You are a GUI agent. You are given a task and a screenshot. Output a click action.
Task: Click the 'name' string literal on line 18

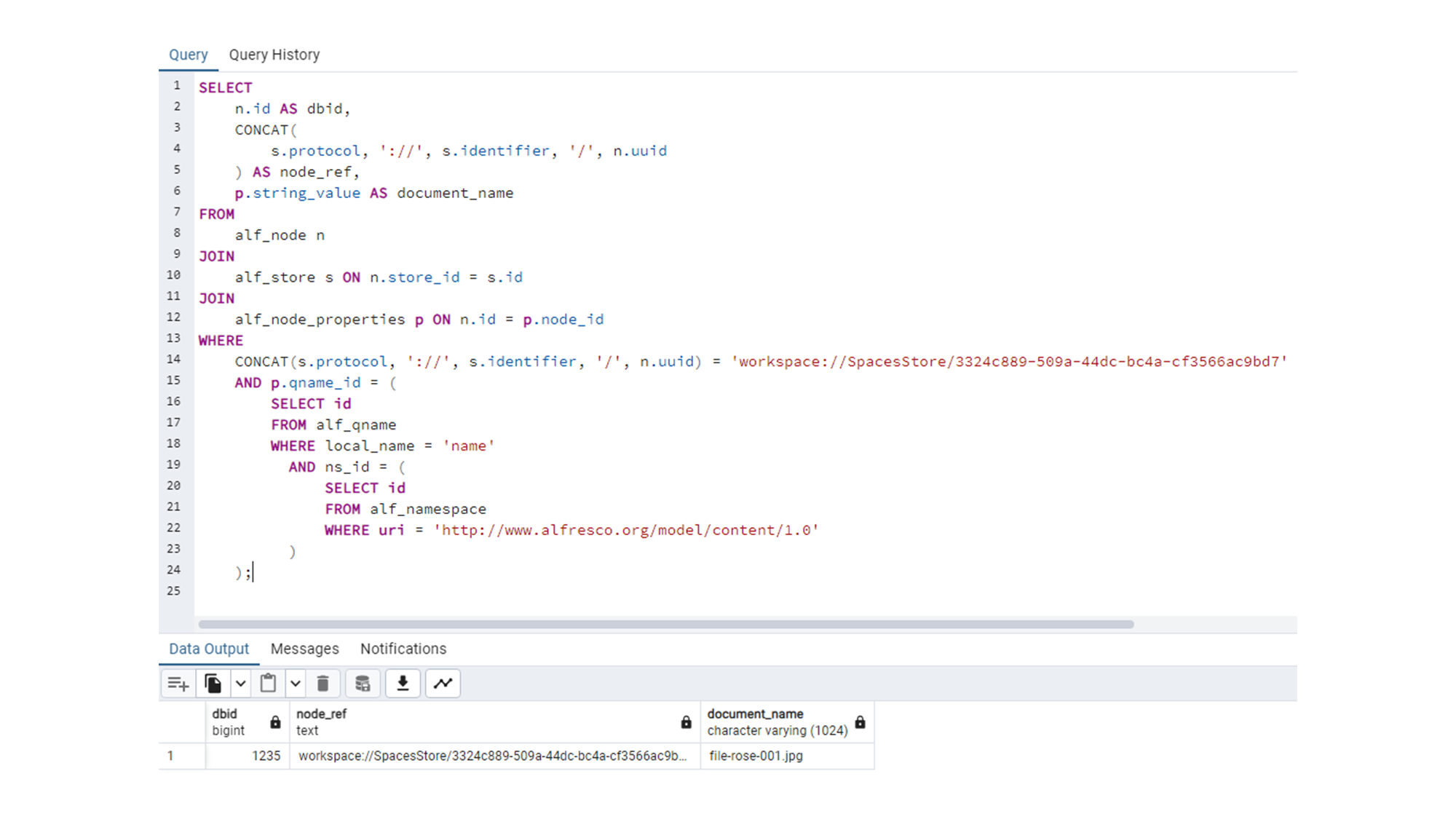click(469, 446)
